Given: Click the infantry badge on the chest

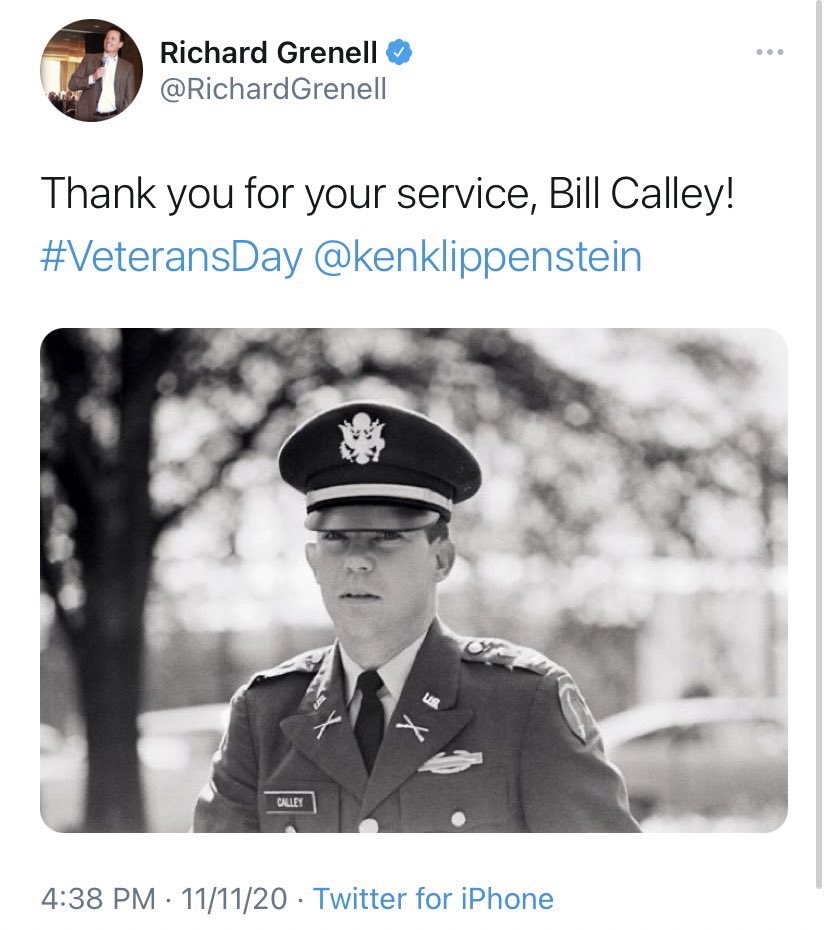Looking at the screenshot, I should (450, 762).
